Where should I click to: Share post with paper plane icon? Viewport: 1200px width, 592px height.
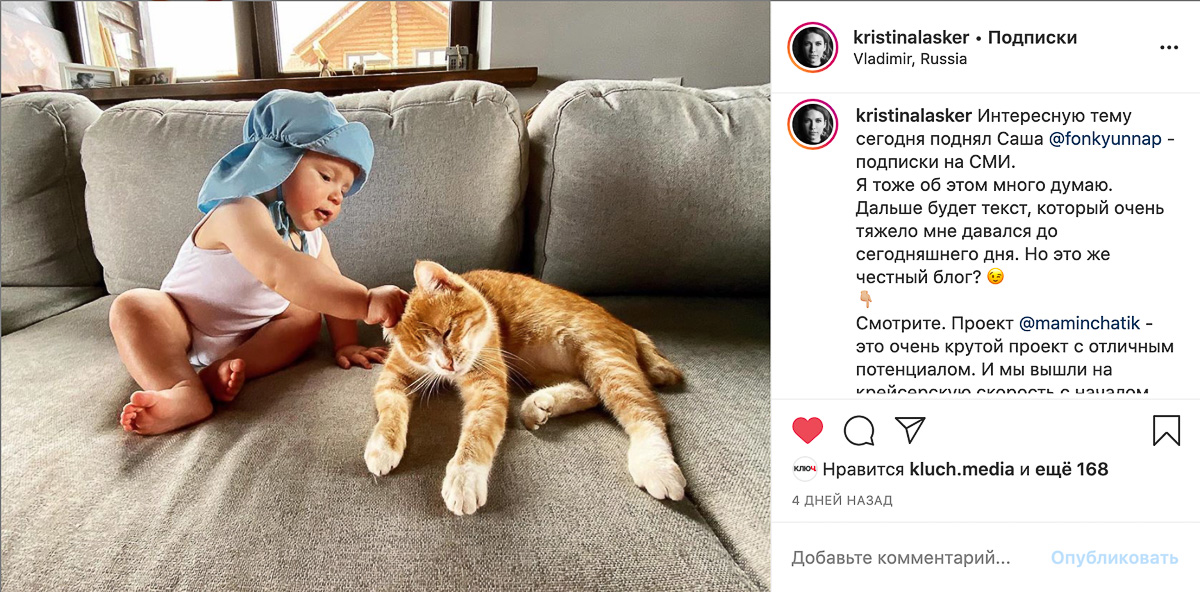pyautogui.click(x=910, y=430)
